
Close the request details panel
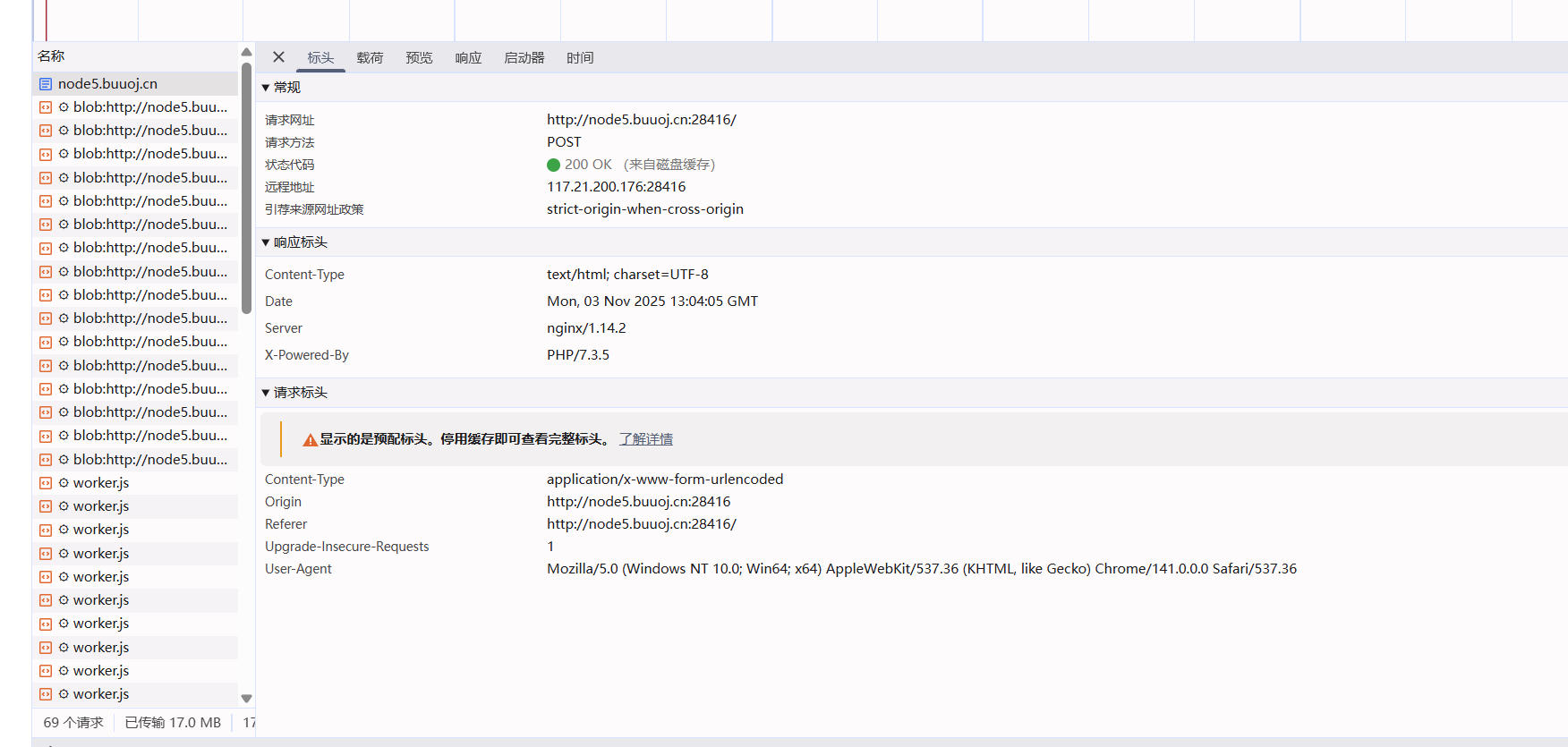[x=278, y=57]
